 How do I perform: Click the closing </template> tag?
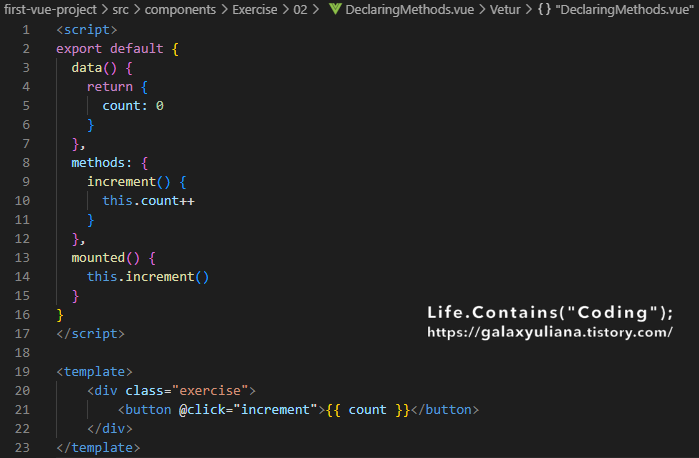[98, 448]
